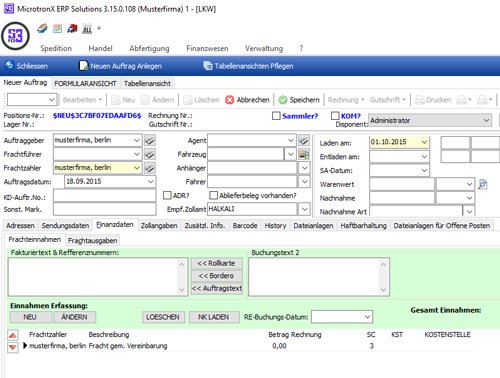Expand the Auftraggeber combo box

pos(137,140)
